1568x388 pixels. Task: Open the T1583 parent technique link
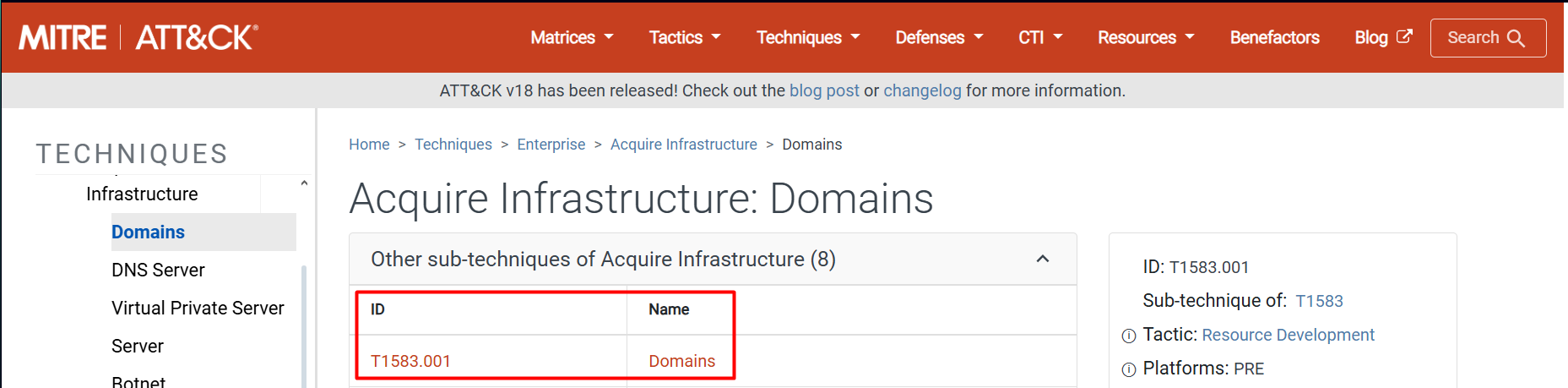pos(1319,301)
